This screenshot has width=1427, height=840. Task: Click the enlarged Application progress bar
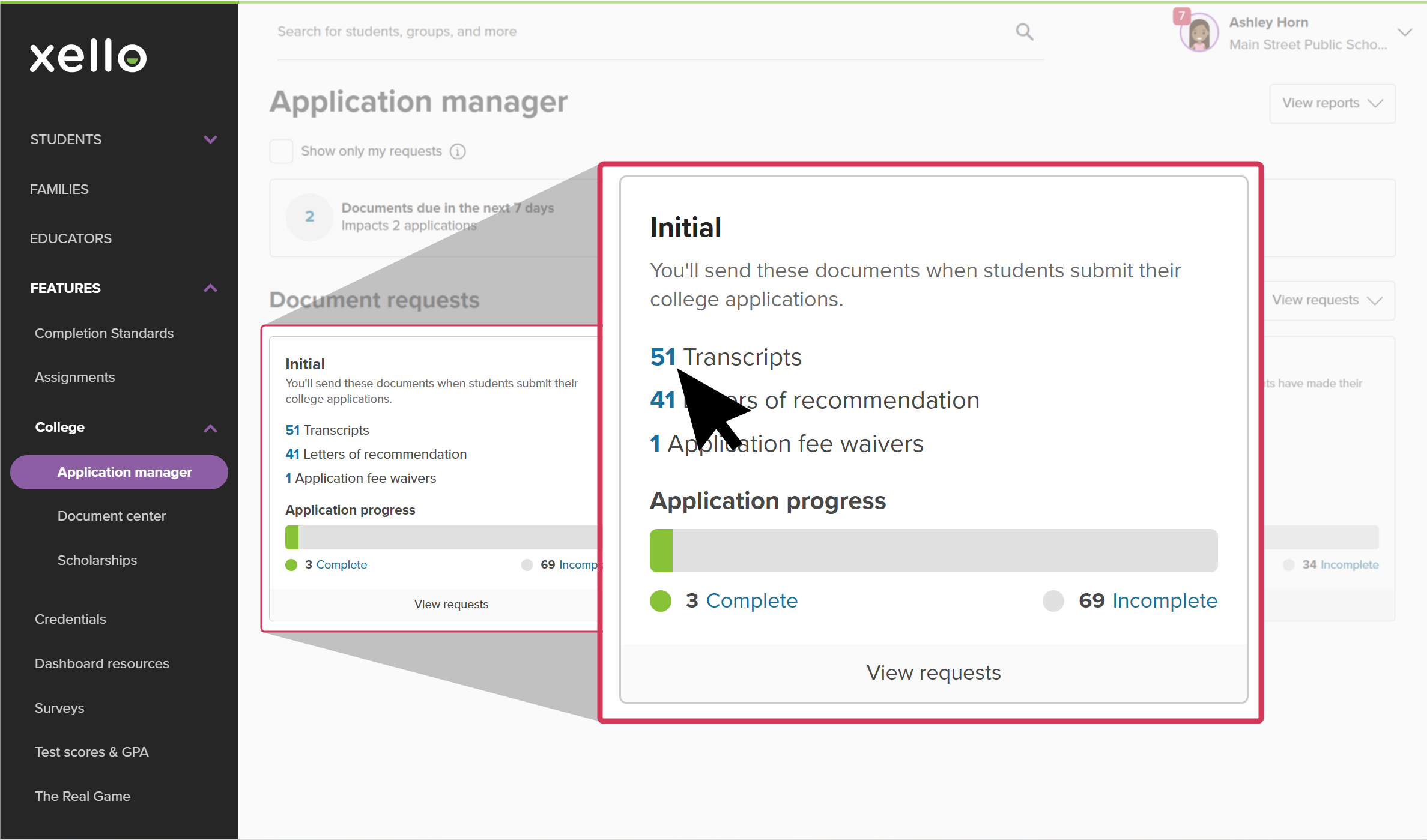(933, 550)
